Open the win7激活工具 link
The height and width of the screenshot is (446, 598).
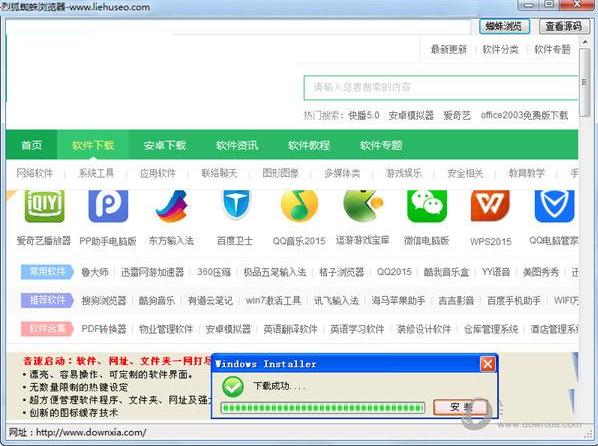273,300
